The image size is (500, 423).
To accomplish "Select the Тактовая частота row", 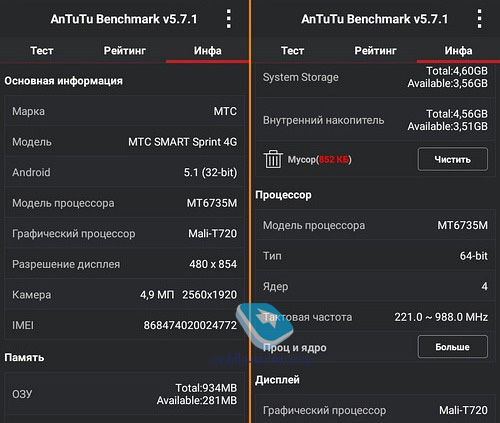I will (x=375, y=317).
